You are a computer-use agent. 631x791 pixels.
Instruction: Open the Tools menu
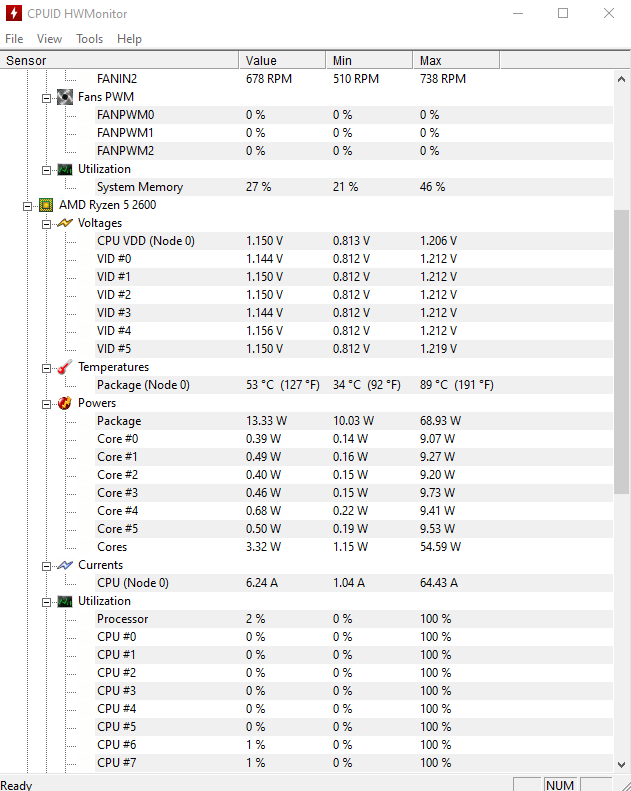click(x=89, y=39)
